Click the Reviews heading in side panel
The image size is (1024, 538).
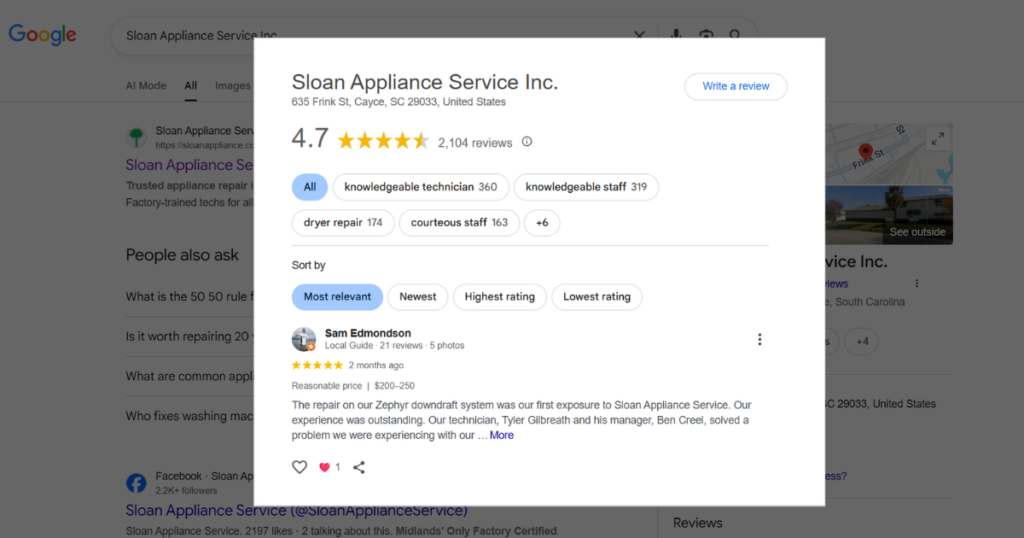697,523
